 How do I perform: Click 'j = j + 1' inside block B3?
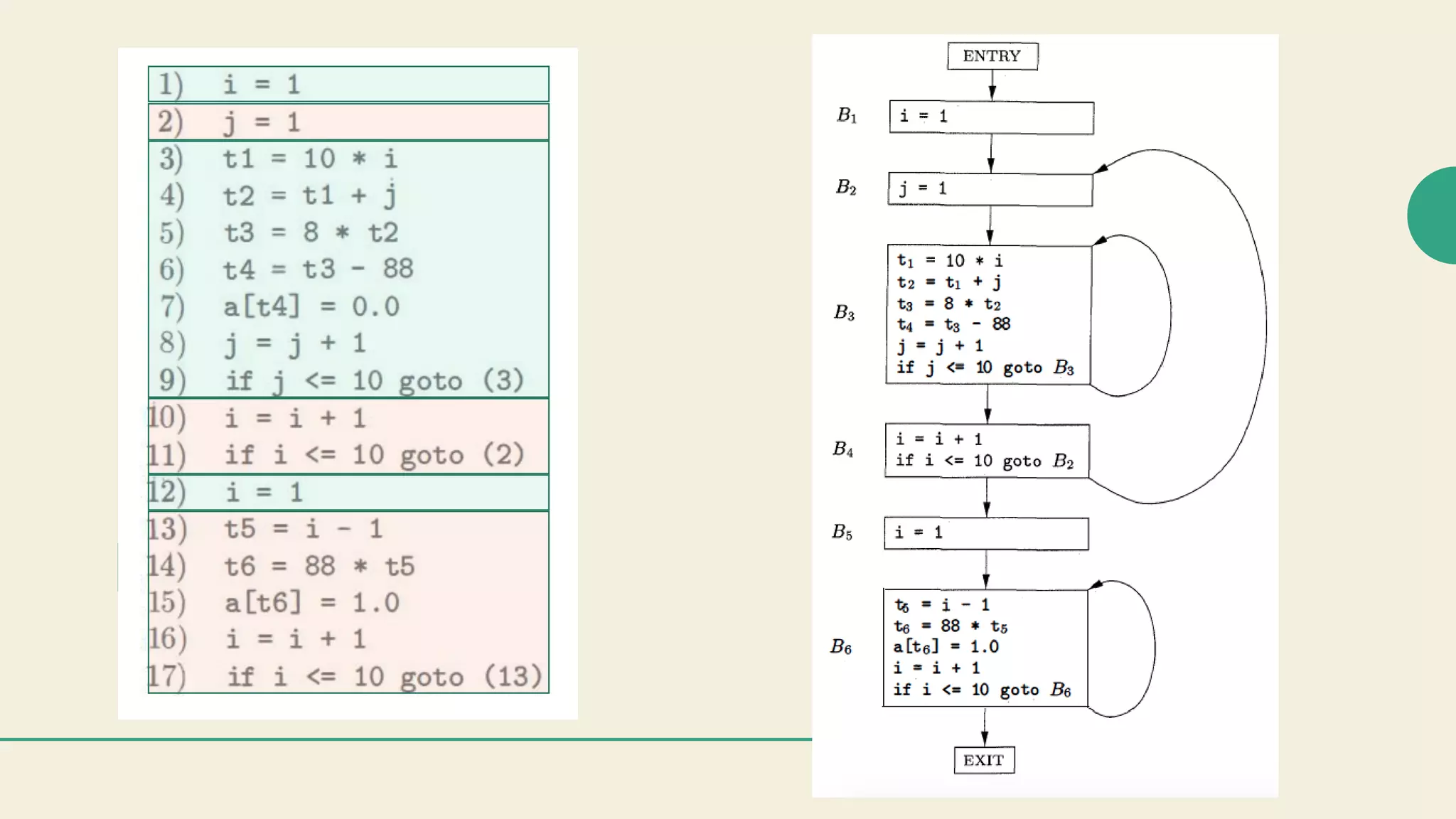point(940,346)
